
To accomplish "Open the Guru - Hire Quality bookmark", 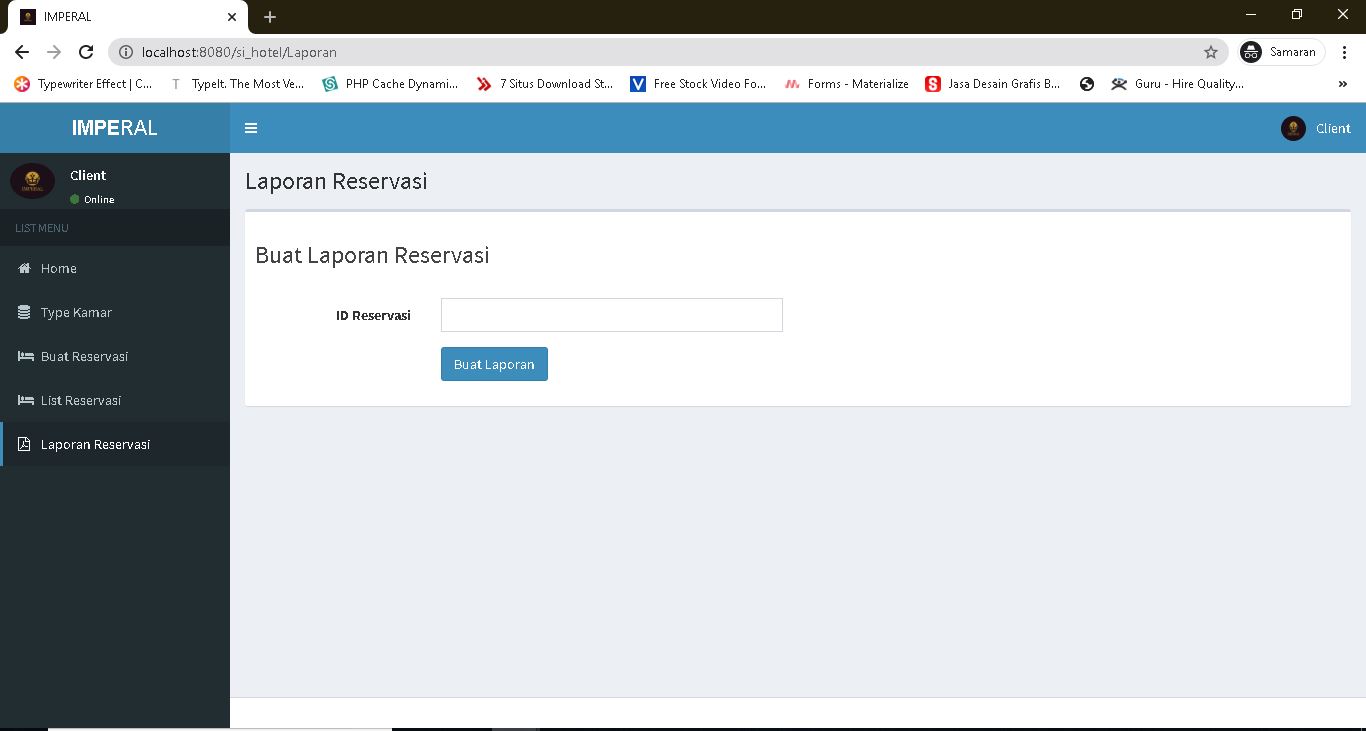I will pos(1178,84).
